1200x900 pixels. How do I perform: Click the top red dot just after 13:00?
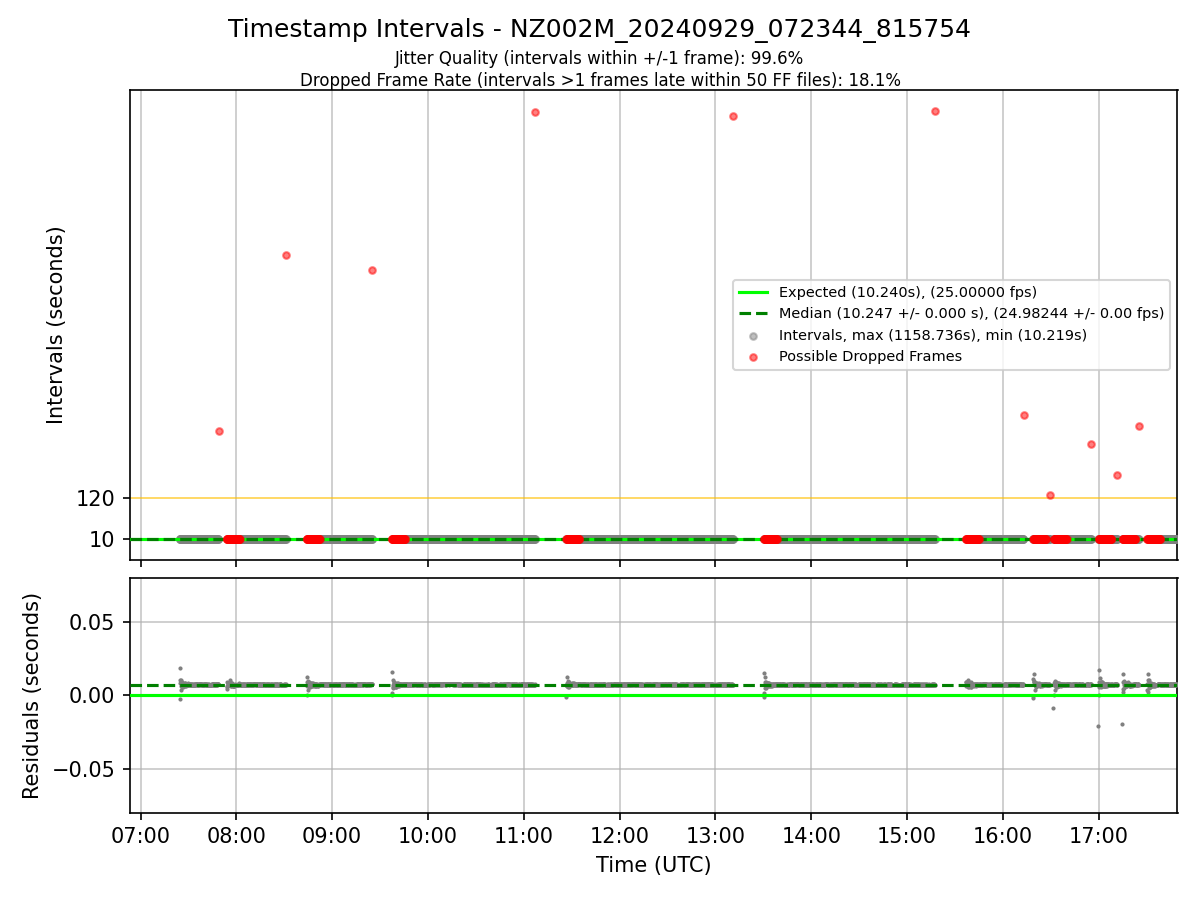tap(733, 116)
